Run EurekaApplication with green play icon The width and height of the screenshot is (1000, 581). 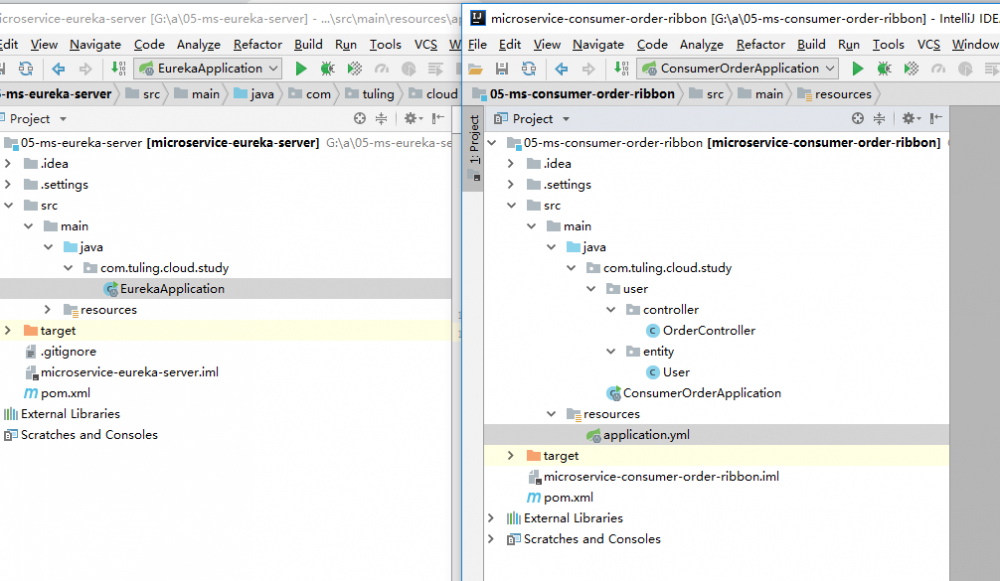pos(301,68)
